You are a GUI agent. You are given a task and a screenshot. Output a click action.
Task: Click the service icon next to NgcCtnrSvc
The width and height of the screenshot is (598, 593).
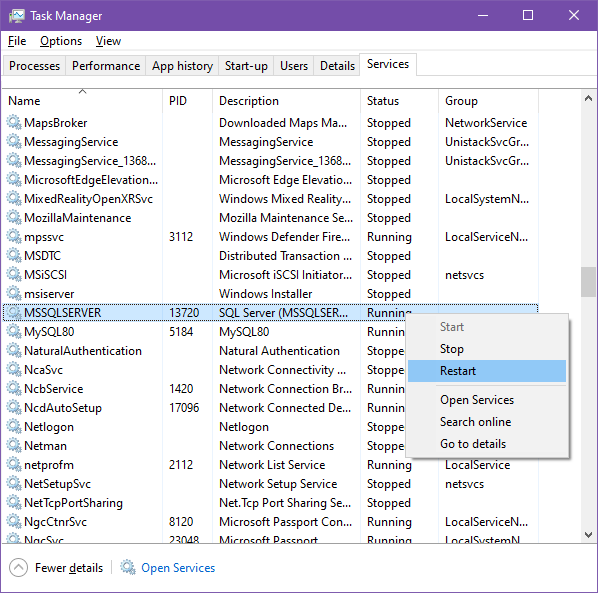[x=14, y=521]
